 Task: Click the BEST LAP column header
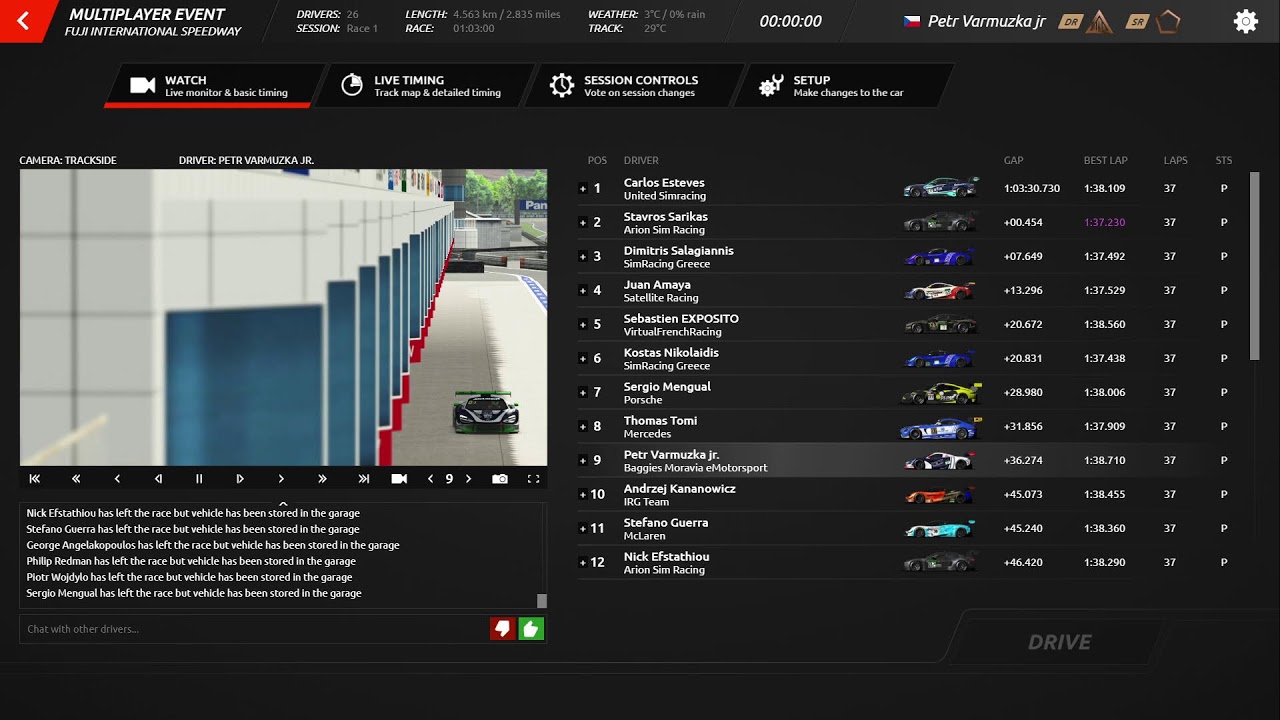coord(1105,160)
